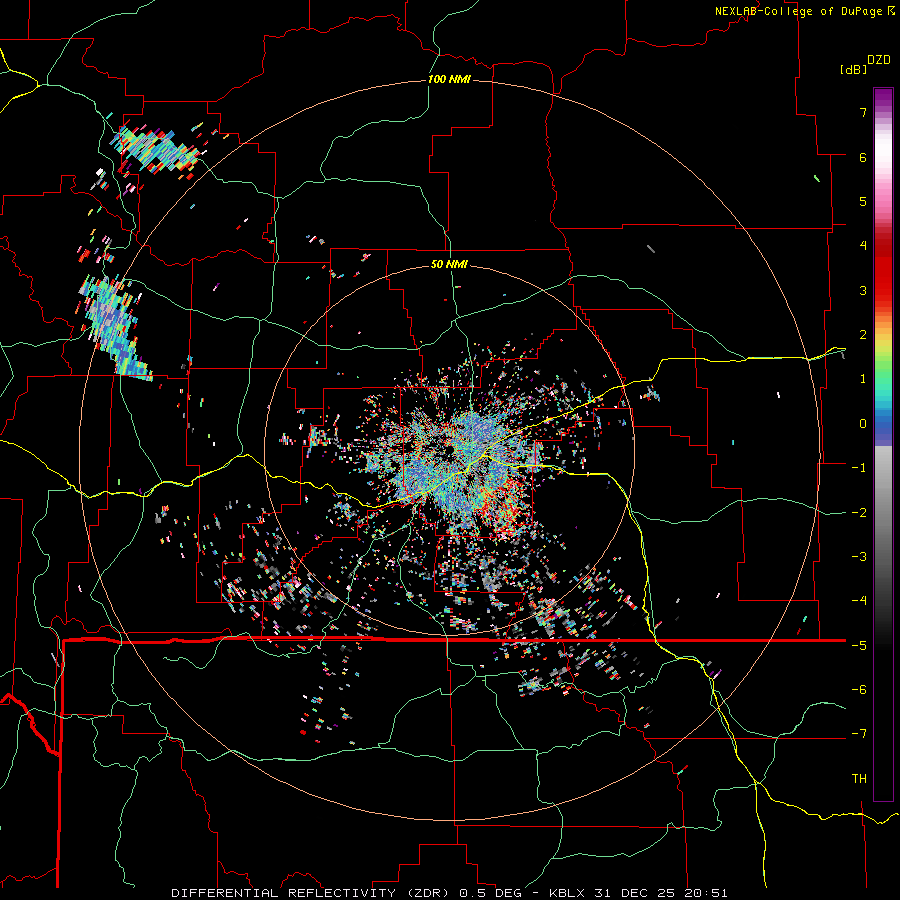Click the 4 dB tick label on the scale
Screen dimensions: 900x900
pos(863,246)
